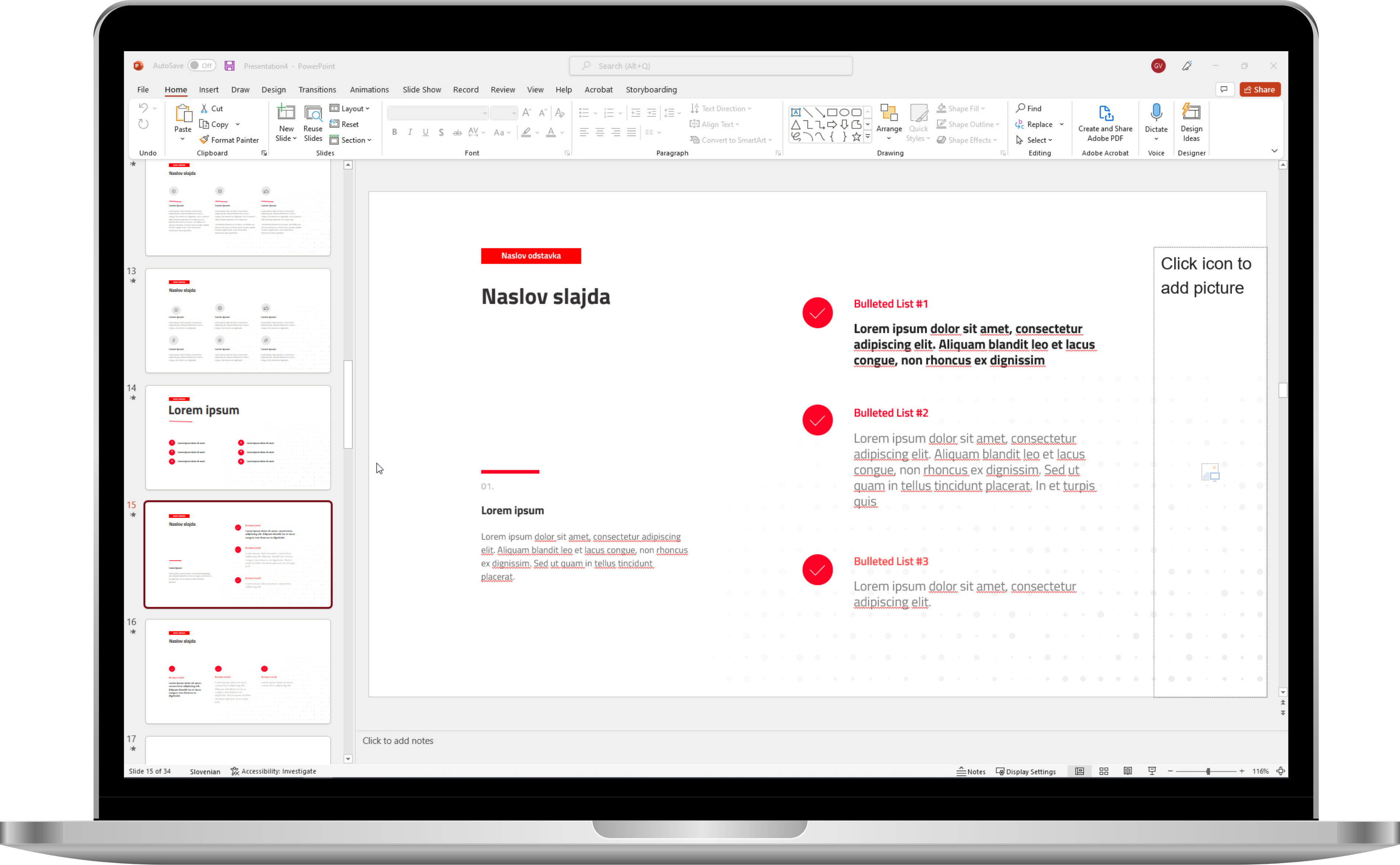The image size is (1400, 865).
Task: Toggle Strikethrough formatting
Action: 457,132
